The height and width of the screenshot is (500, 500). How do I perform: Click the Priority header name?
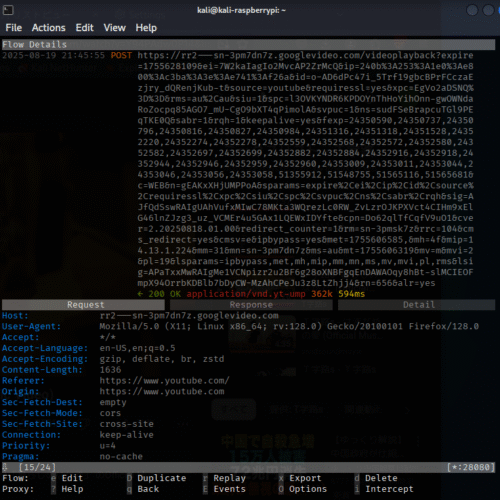tap(26, 446)
